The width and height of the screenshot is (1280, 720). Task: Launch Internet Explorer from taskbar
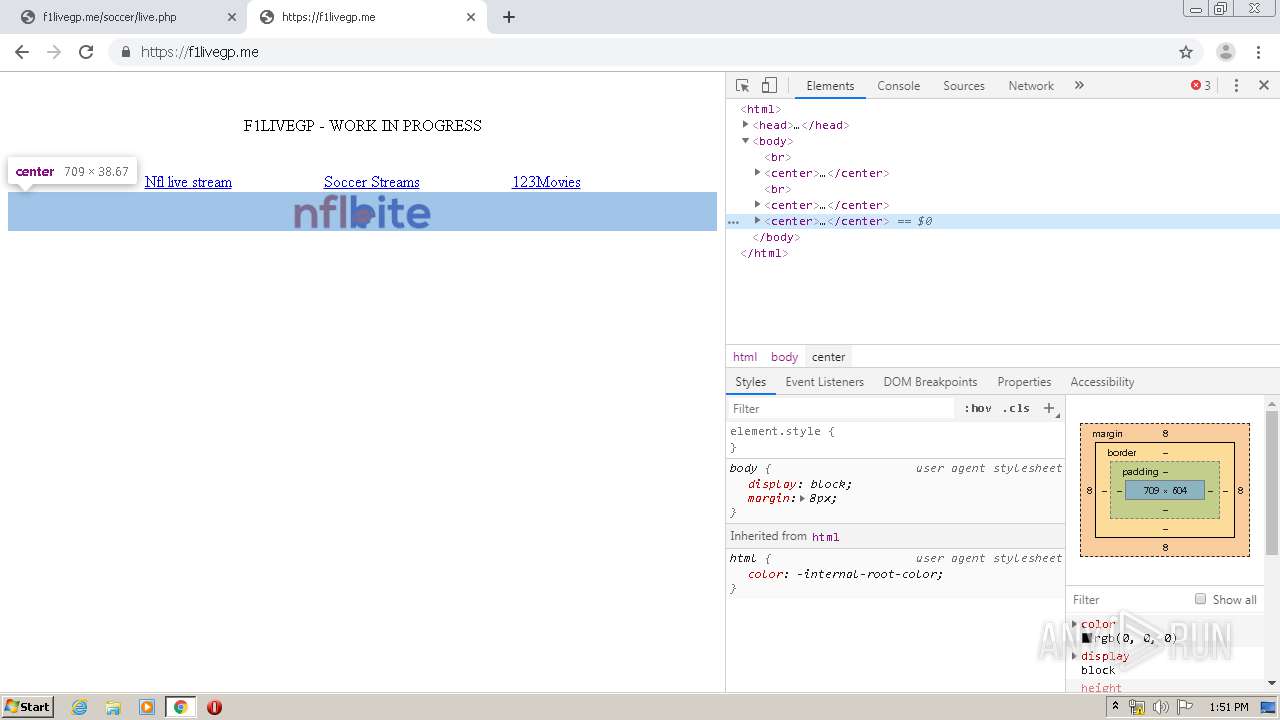pyautogui.click(x=80, y=707)
